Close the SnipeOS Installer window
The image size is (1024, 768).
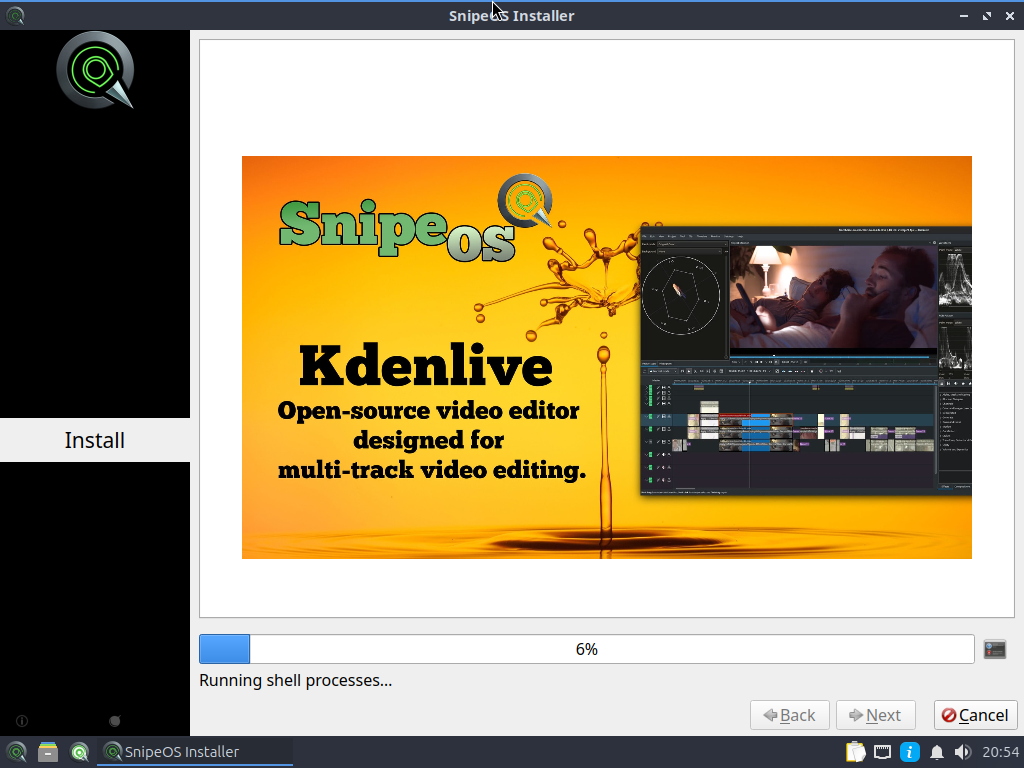(x=1010, y=16)
